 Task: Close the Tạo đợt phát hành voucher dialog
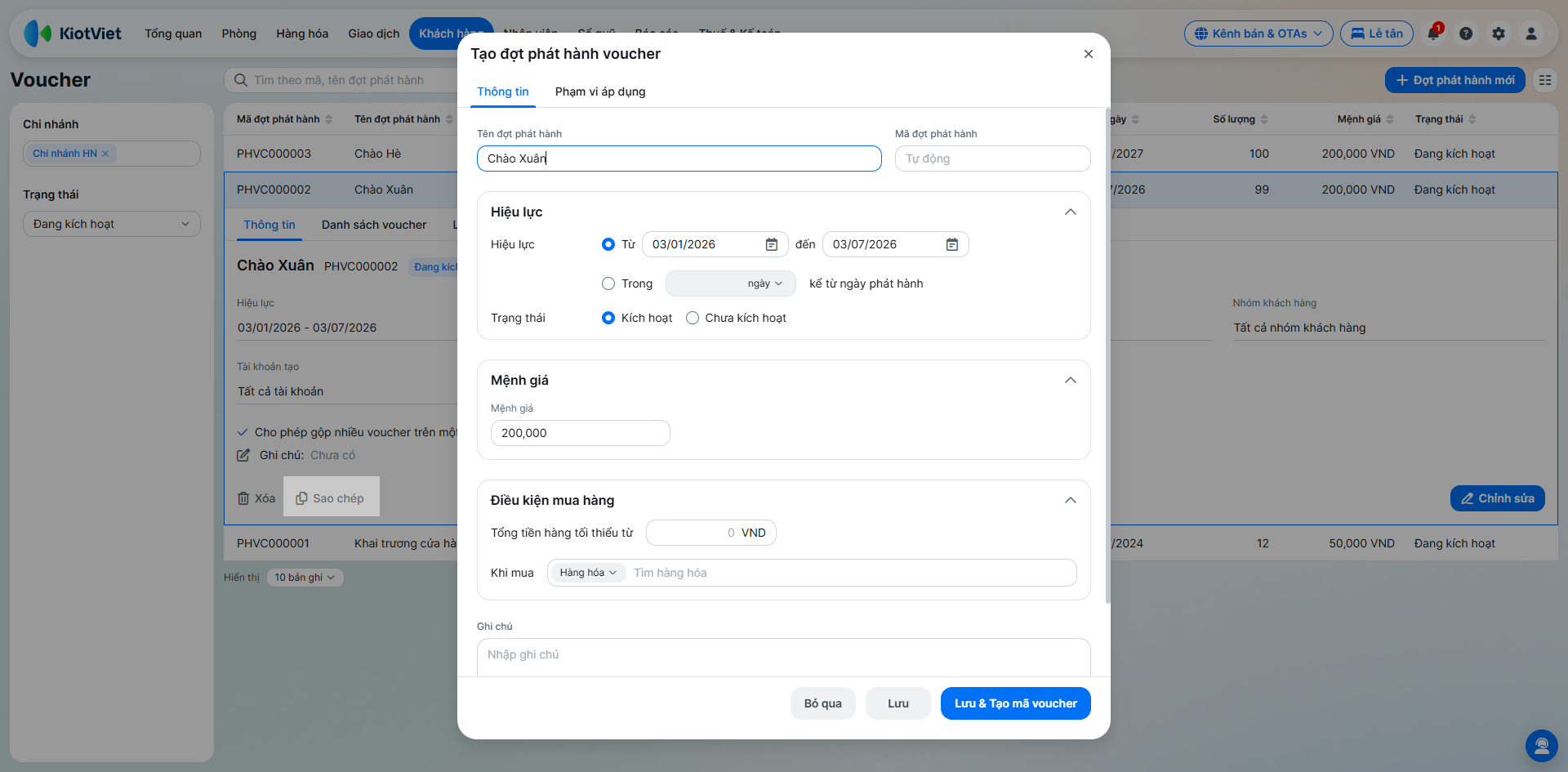coord(1088,54)
